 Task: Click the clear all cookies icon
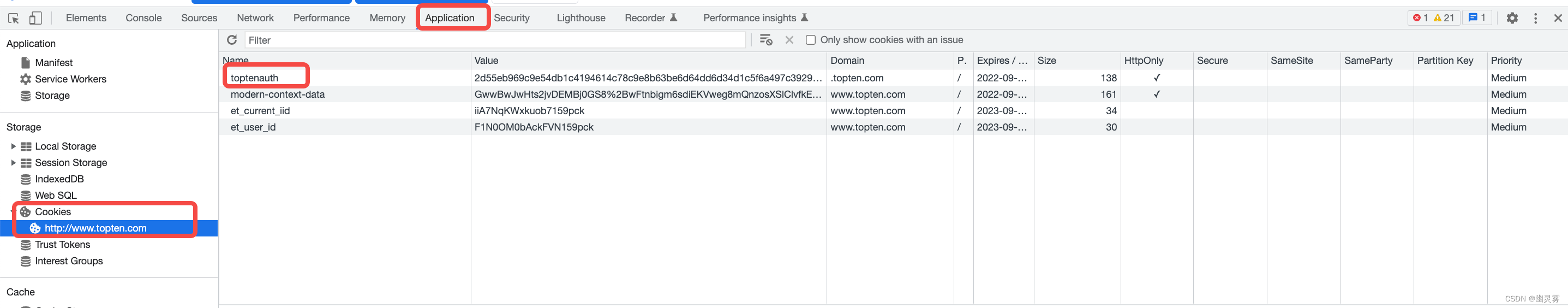(766, 40)
